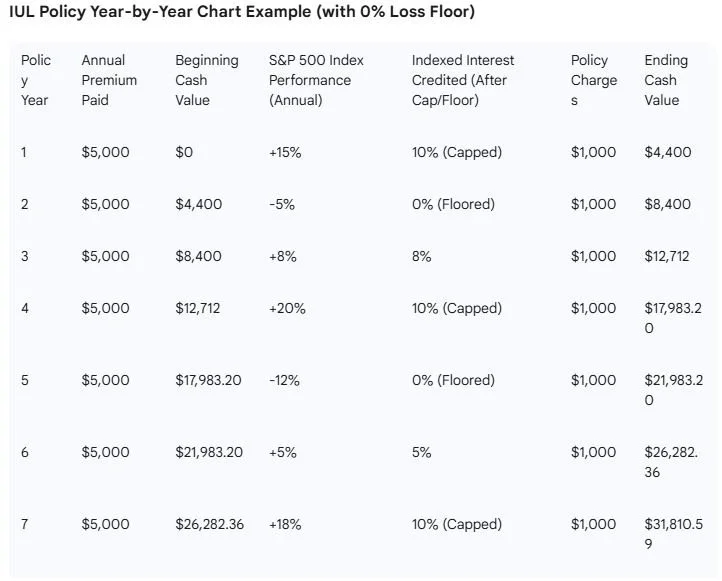Click the year 3 ending value $12,712
This screenshot has height=581, width=722.
click(667, 256)
